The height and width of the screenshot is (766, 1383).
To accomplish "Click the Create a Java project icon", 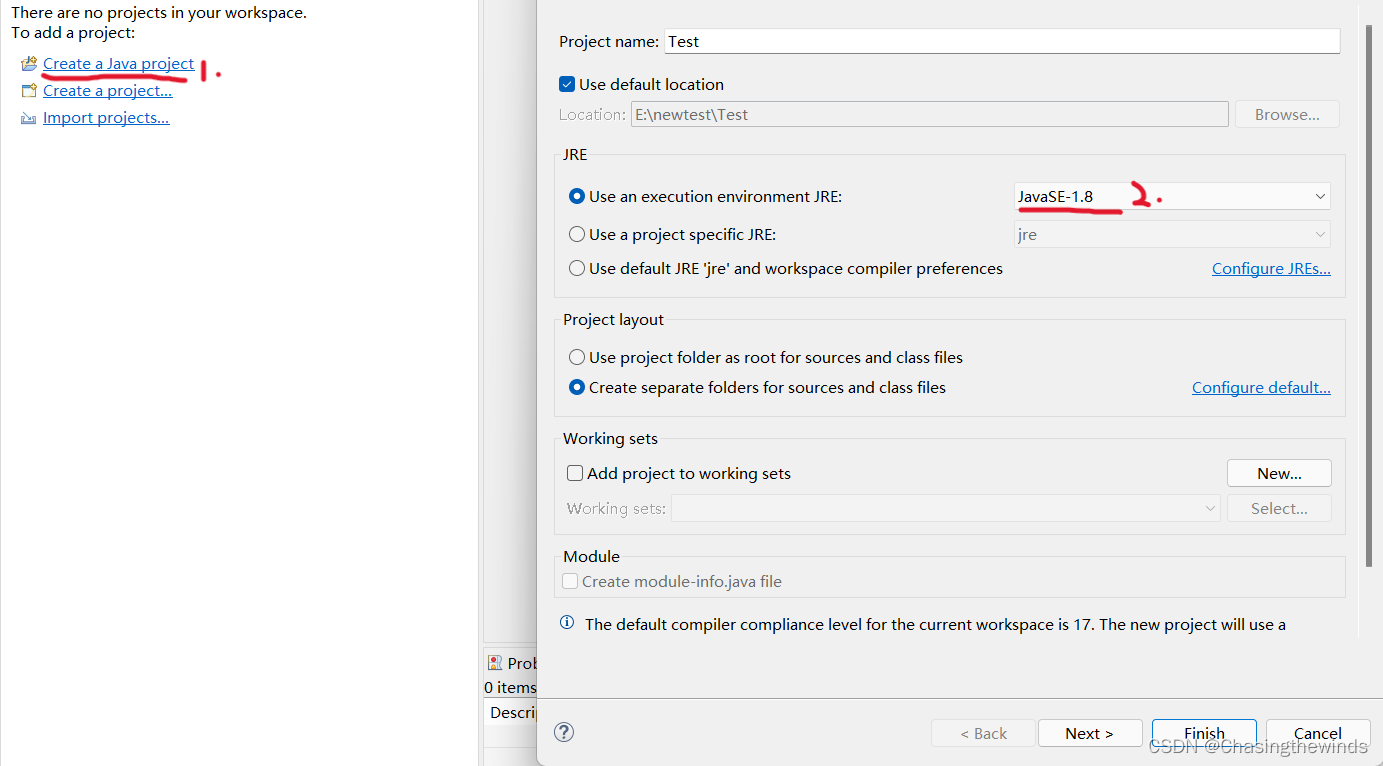I will pos(29,64).
